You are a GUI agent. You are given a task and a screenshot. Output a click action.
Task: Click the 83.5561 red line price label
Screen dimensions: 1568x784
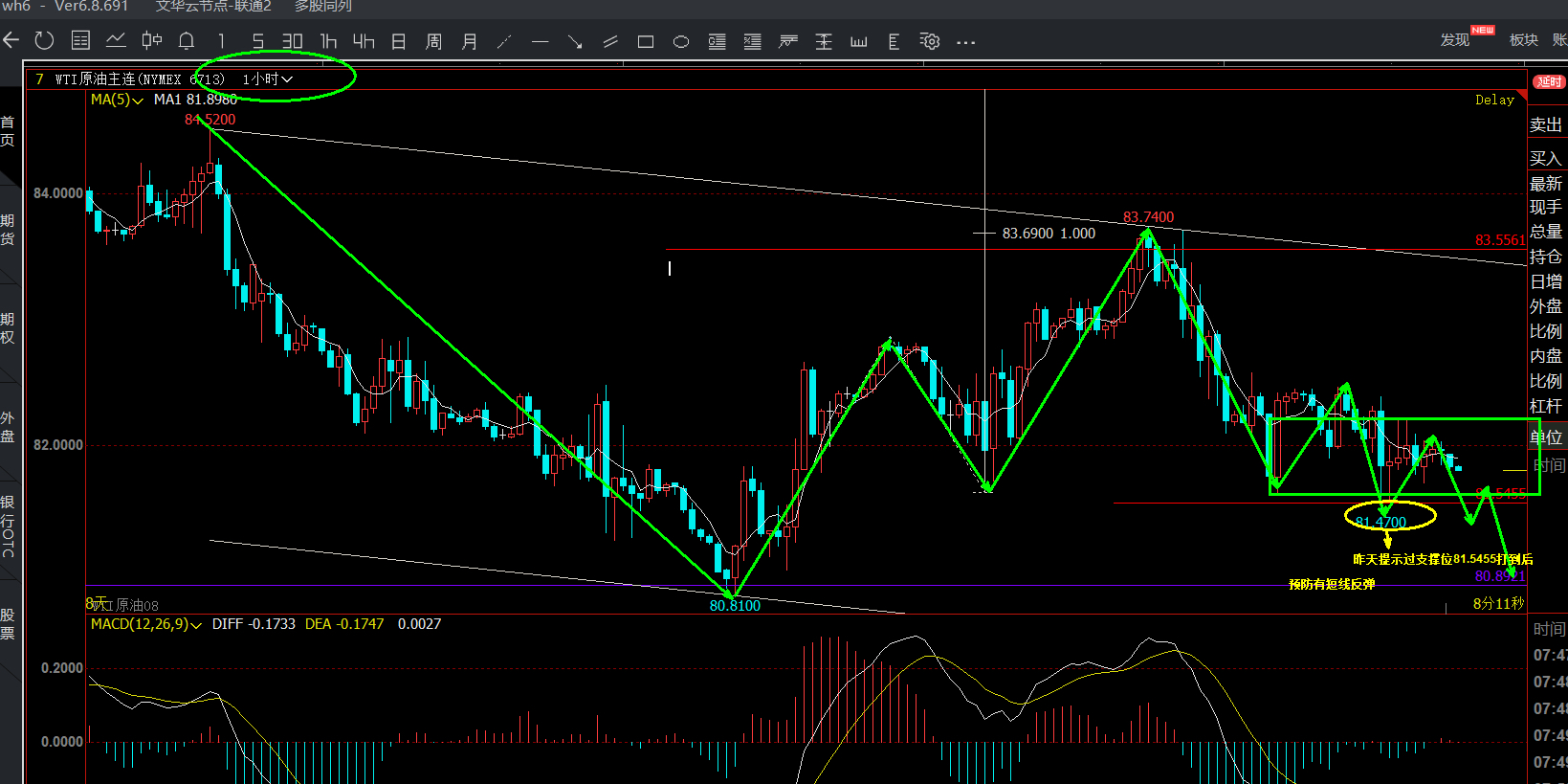[x=1500, y=240]
